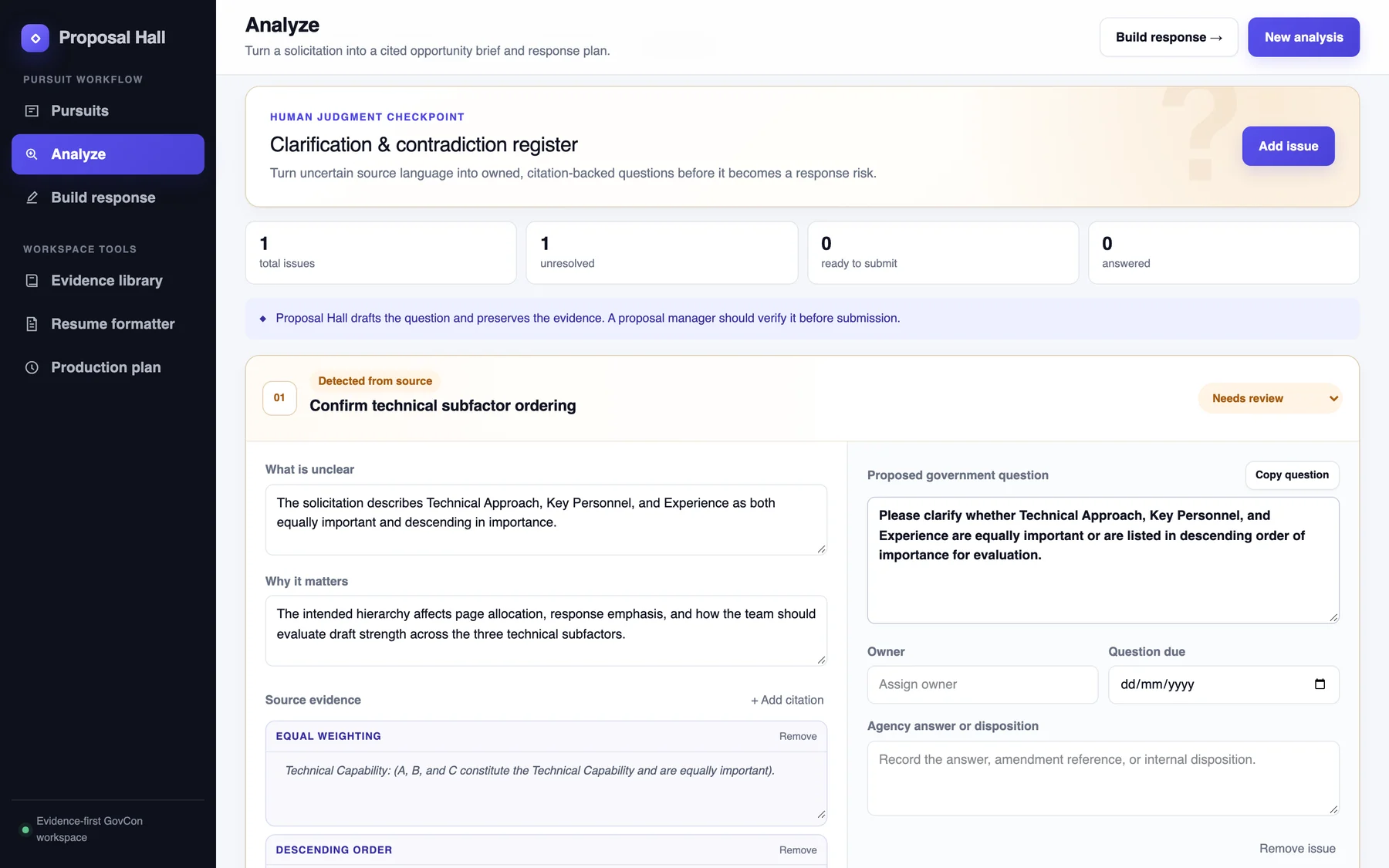The width and height of the screenshot is (1389, 868).
Task: Click the What is unclear text area
Action: 546,520
